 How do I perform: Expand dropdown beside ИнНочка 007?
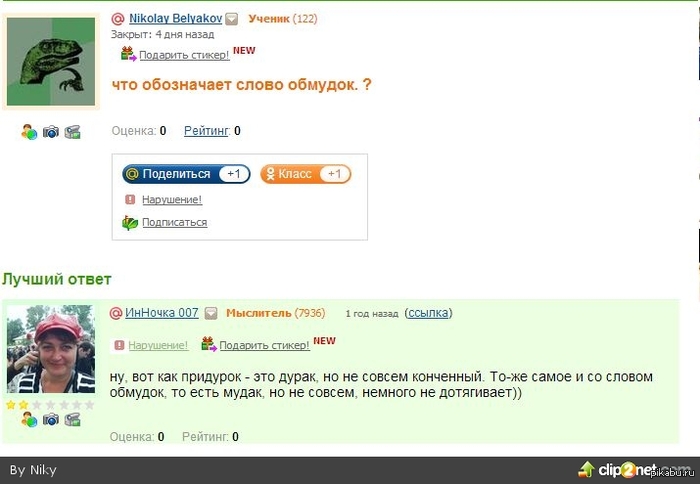pyautogui.click(x=211, y=313)
